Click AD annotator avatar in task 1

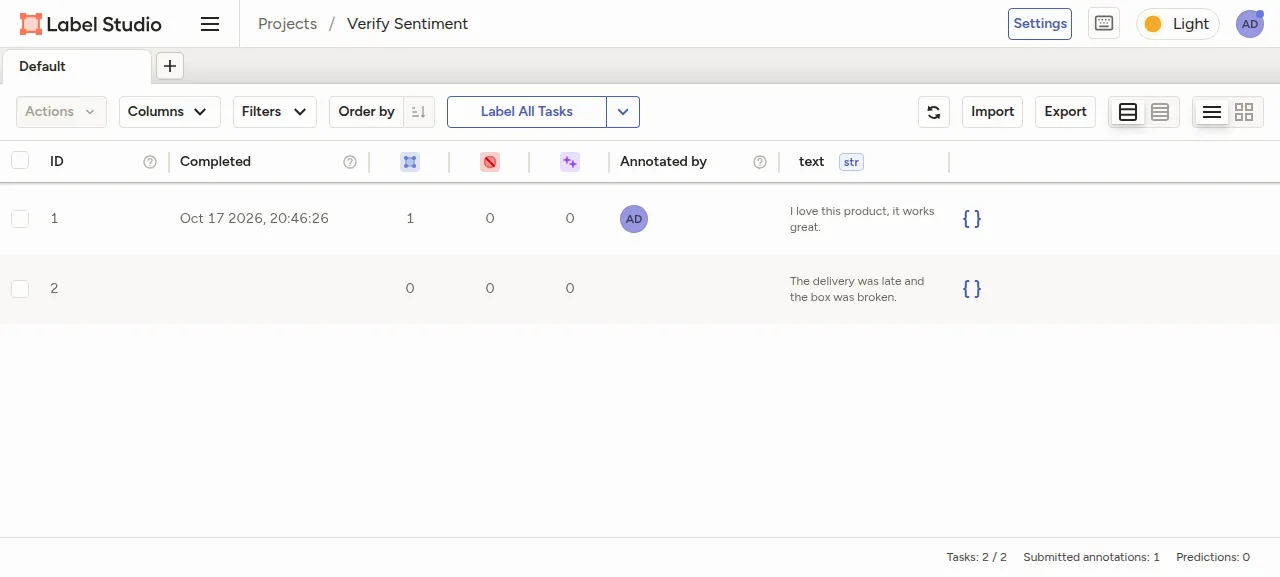coord(634,219)
